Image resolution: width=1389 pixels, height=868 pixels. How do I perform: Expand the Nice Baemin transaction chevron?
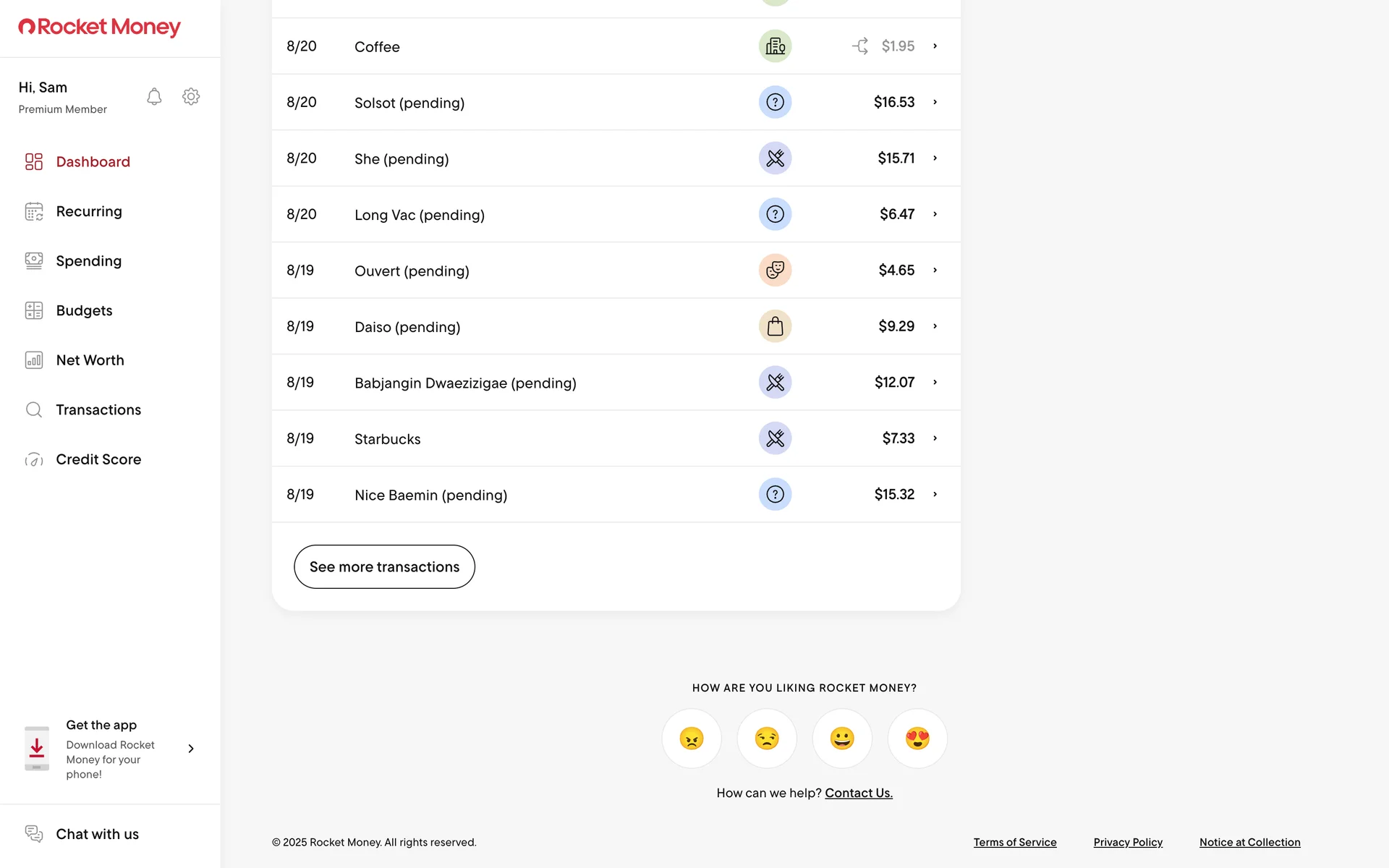[x=935, y=495]
